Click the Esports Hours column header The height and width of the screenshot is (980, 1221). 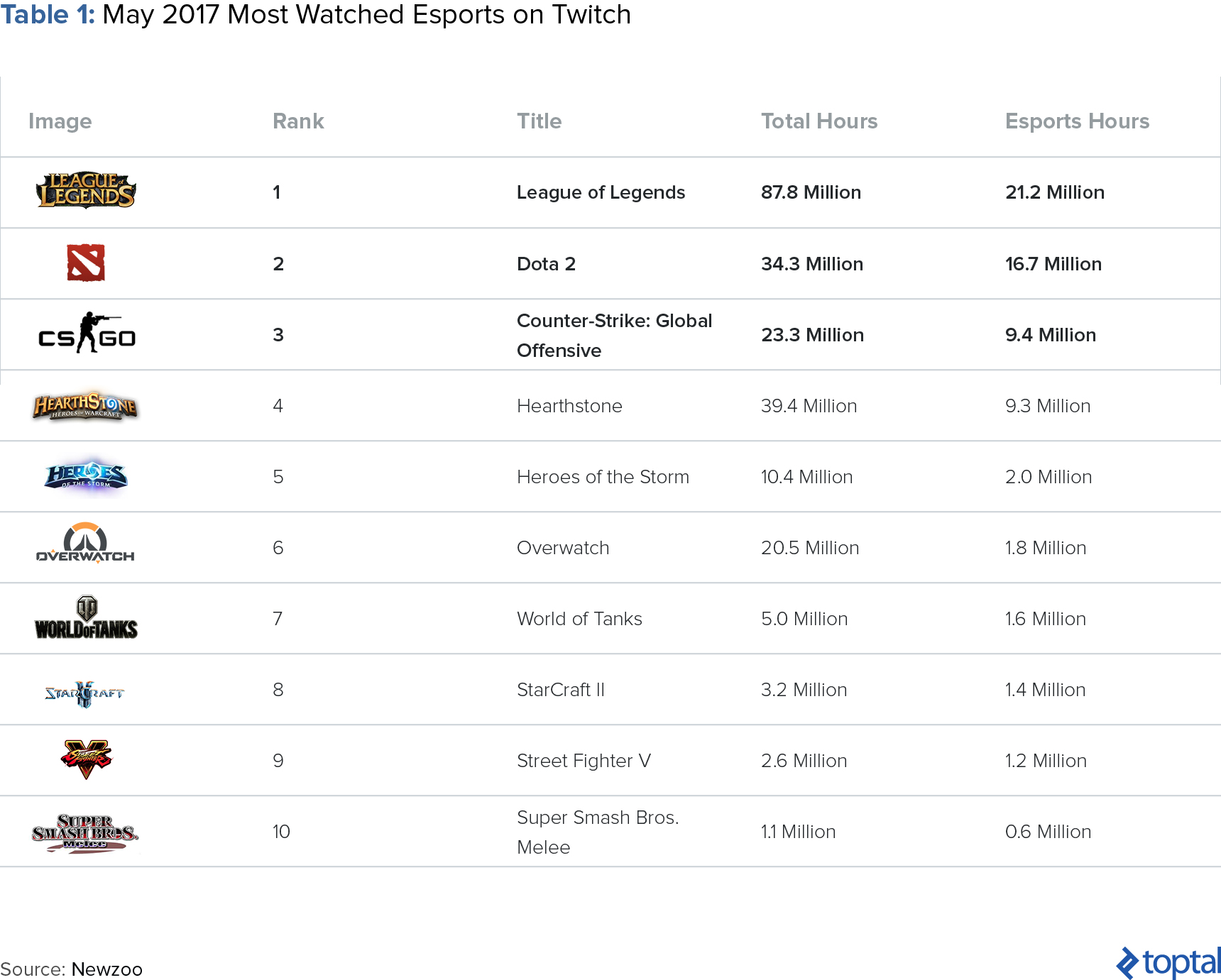[1077, 121]
